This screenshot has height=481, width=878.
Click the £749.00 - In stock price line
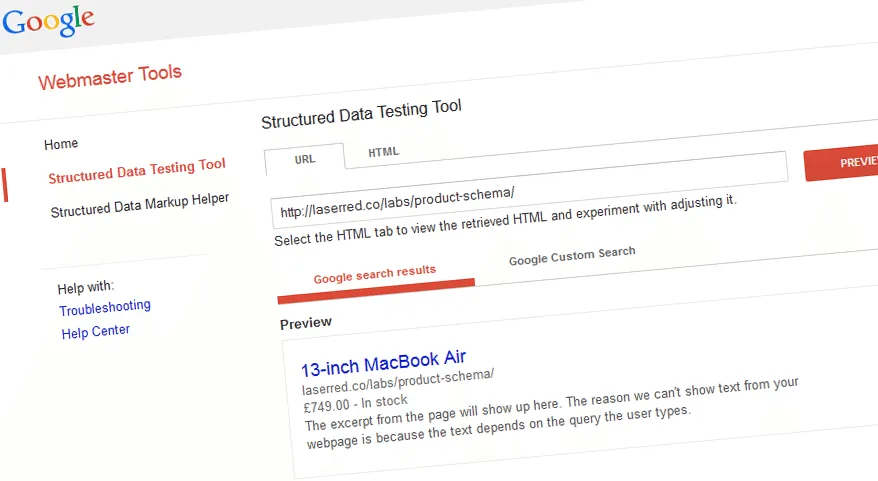click(x=356, y=403)
